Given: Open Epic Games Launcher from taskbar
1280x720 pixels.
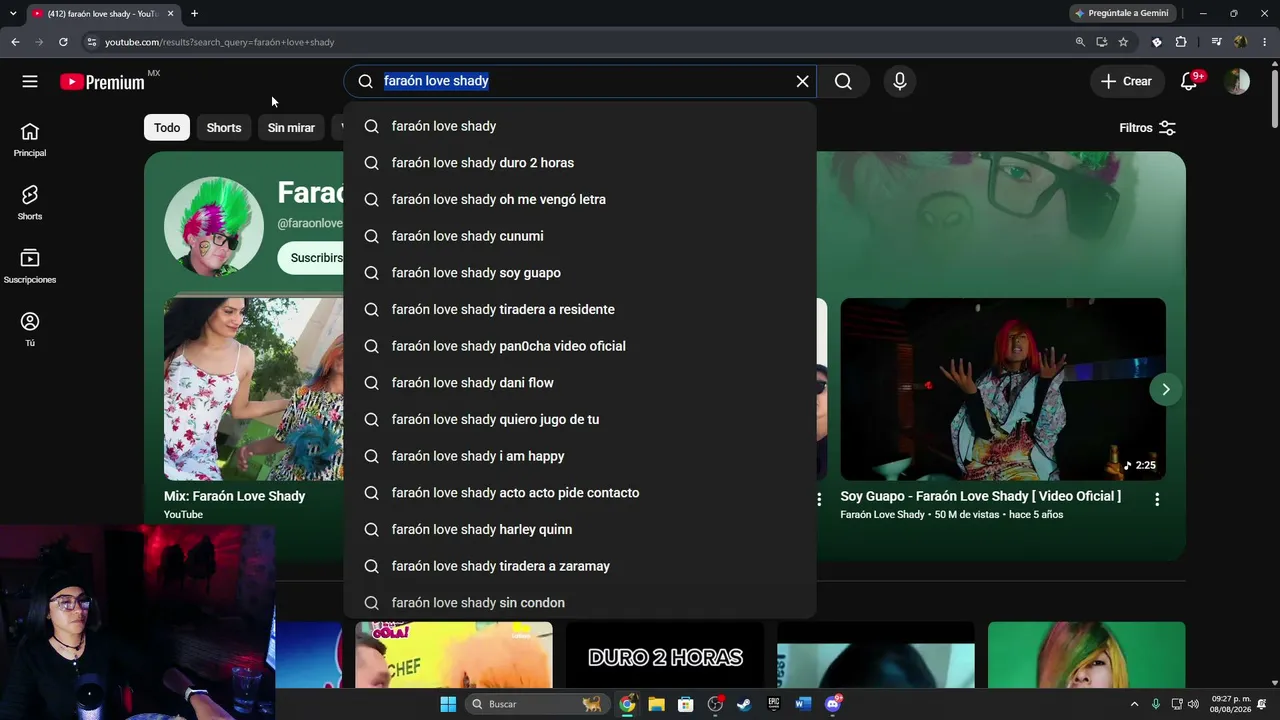Looking at the screenshot, I should coord(773,704).
